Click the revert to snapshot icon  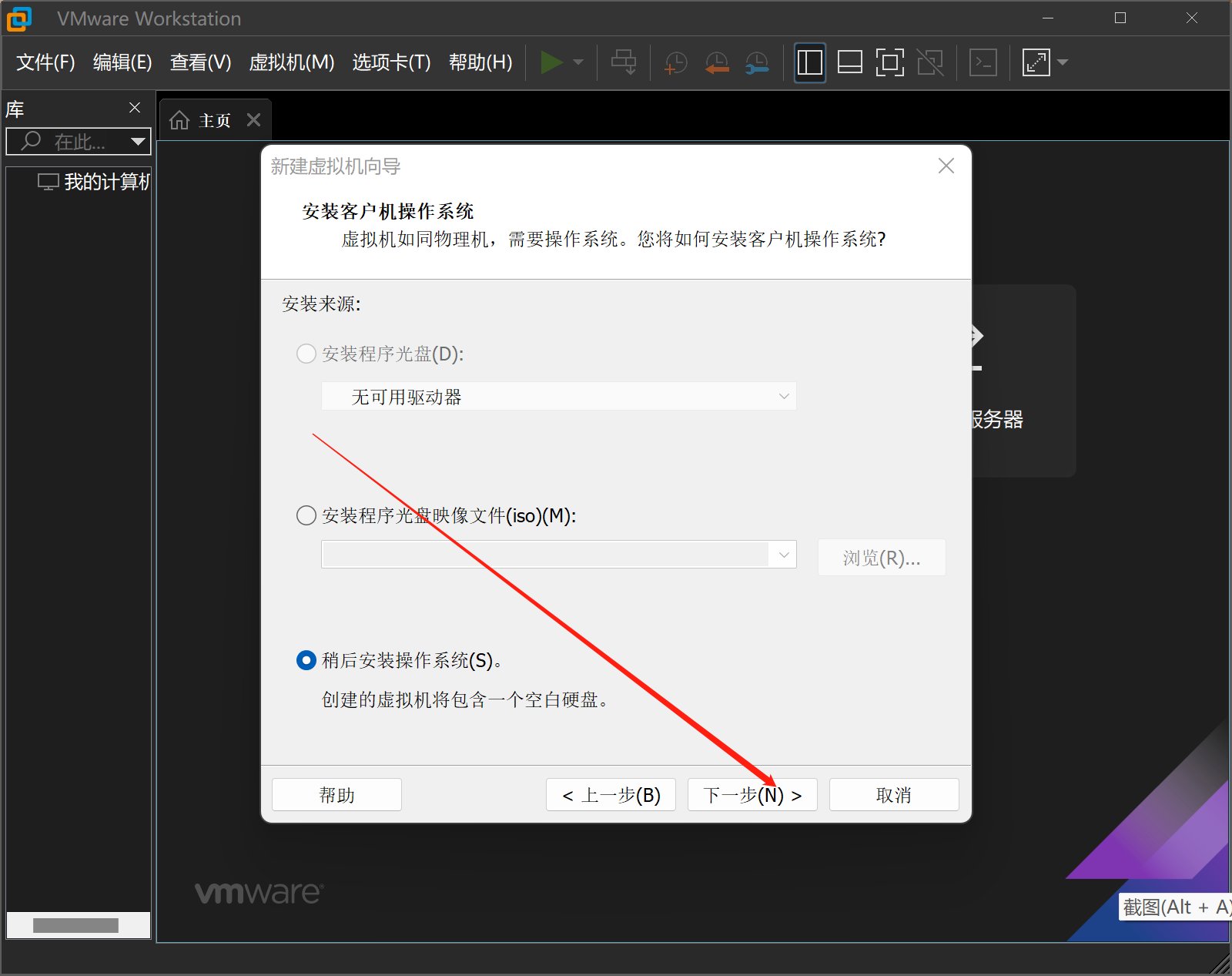pyautogui.click(x=717, y=62)
